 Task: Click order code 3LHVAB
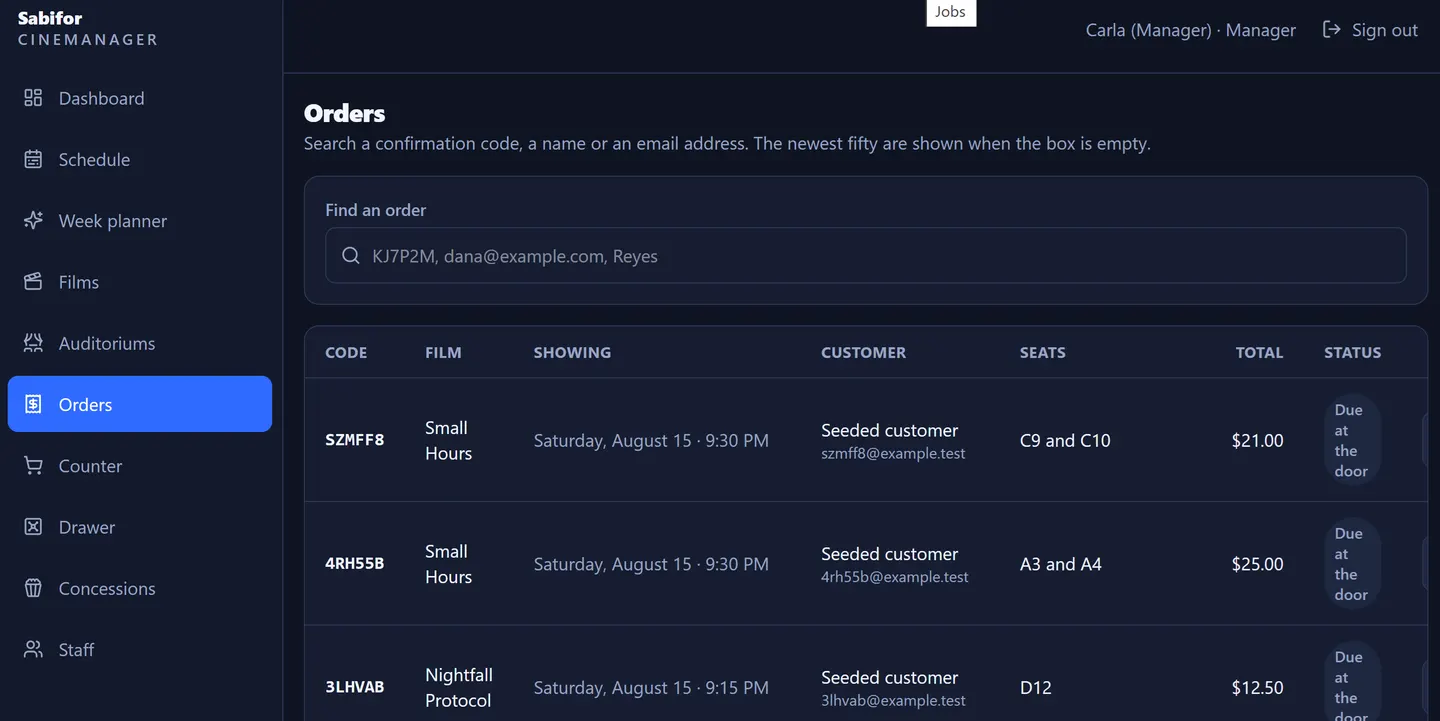click(x=355, y=688)
